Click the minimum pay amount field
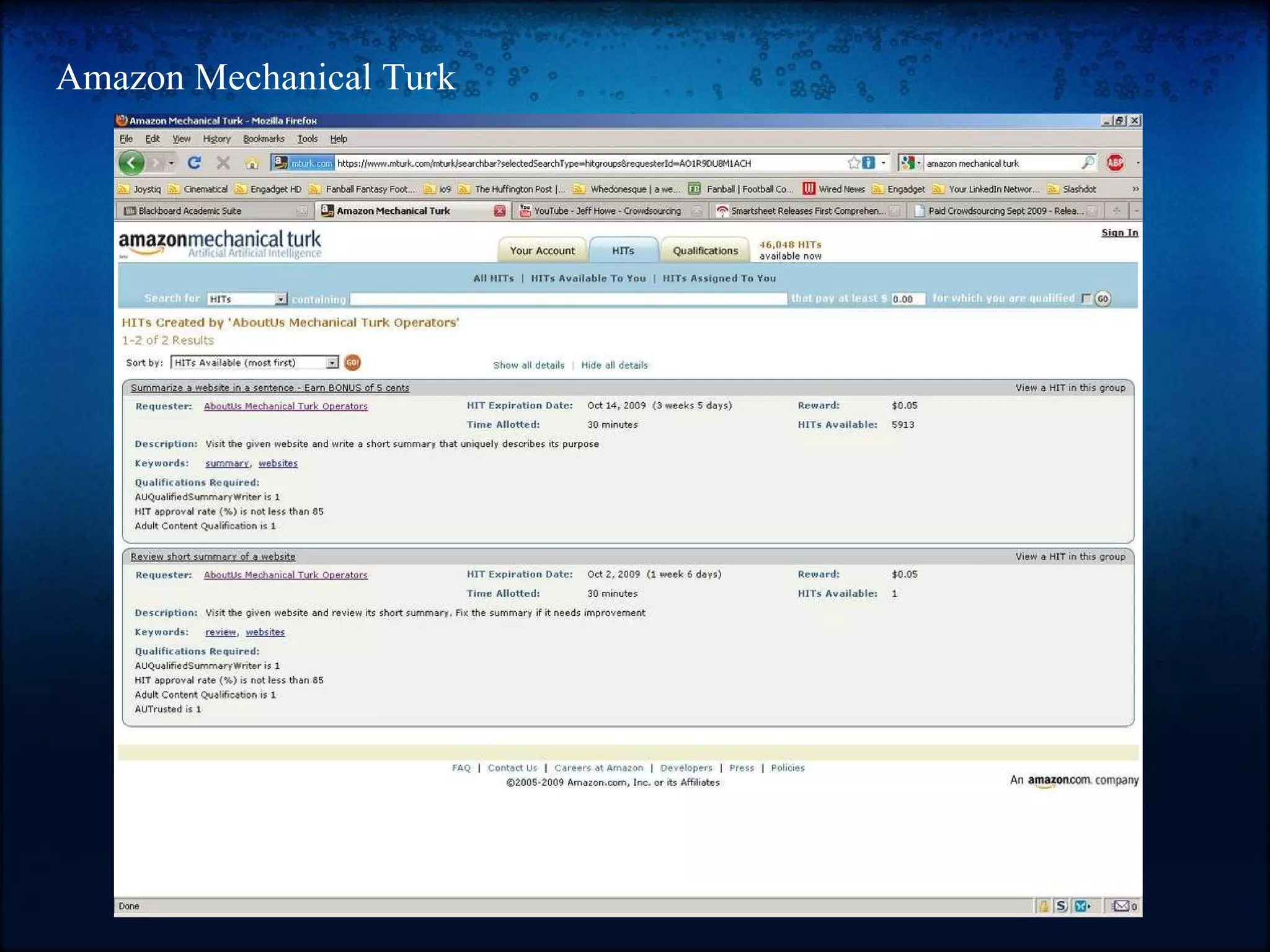 (x=908, y=299)
